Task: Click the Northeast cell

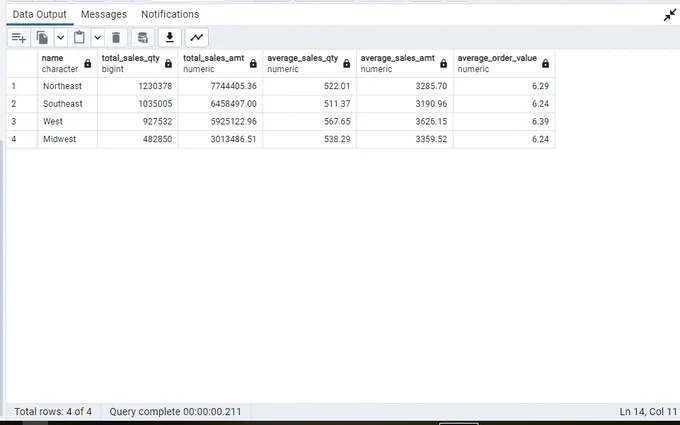Action: click(x=67, y=86)
